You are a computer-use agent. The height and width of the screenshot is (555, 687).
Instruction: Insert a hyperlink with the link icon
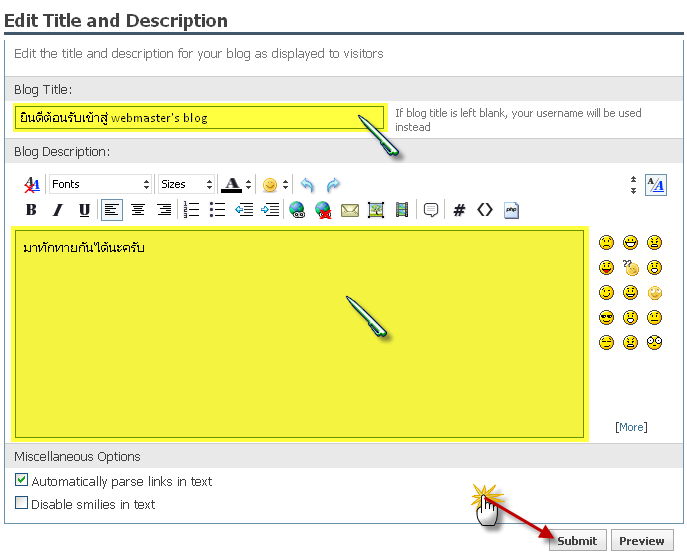(x=297, y=210)
